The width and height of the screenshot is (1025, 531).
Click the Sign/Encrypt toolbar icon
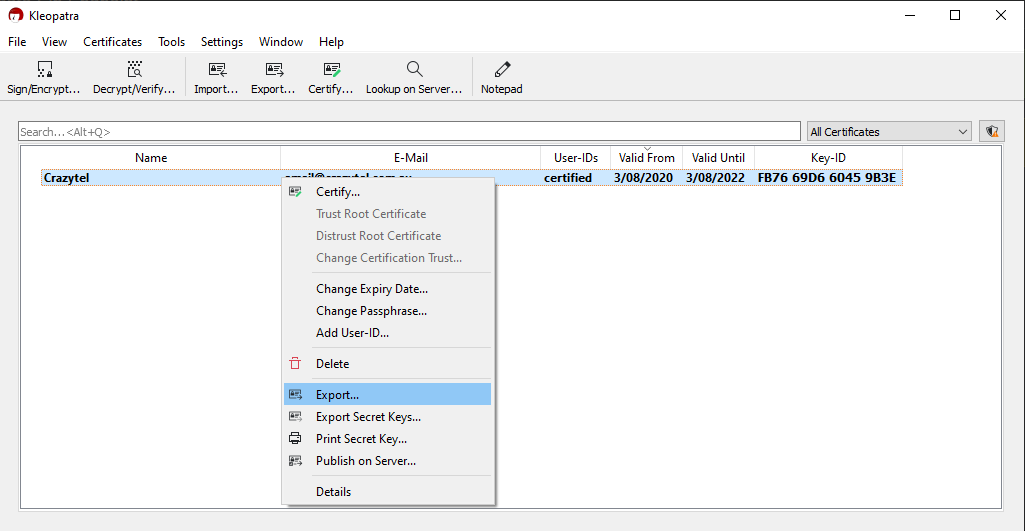44,70
